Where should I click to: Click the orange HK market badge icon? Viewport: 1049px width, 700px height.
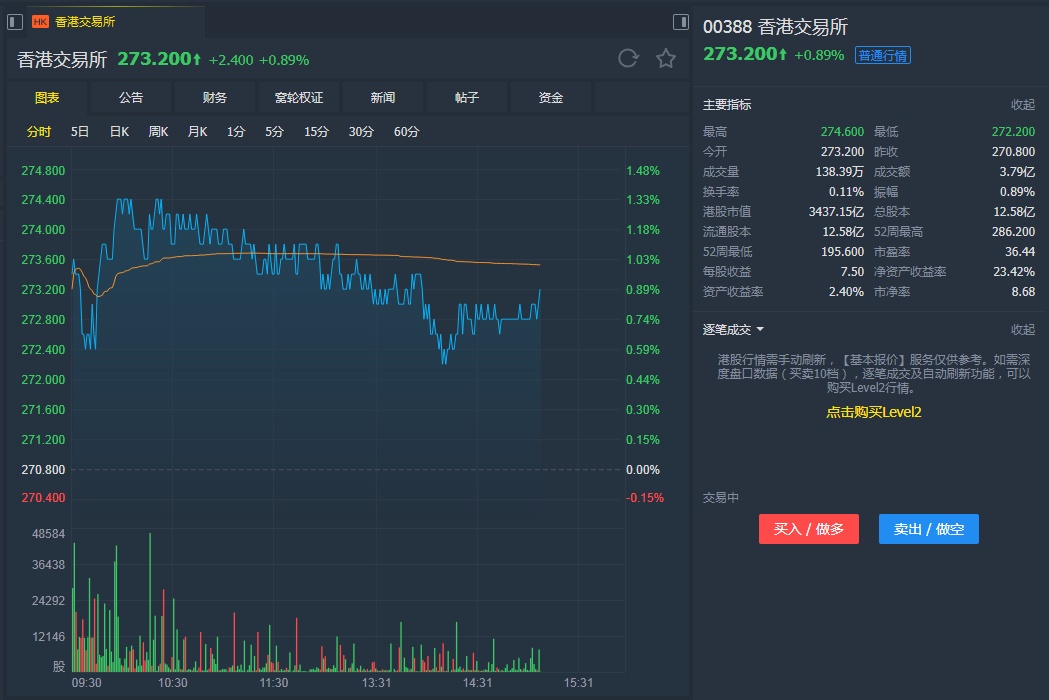[x=41, y=21]
